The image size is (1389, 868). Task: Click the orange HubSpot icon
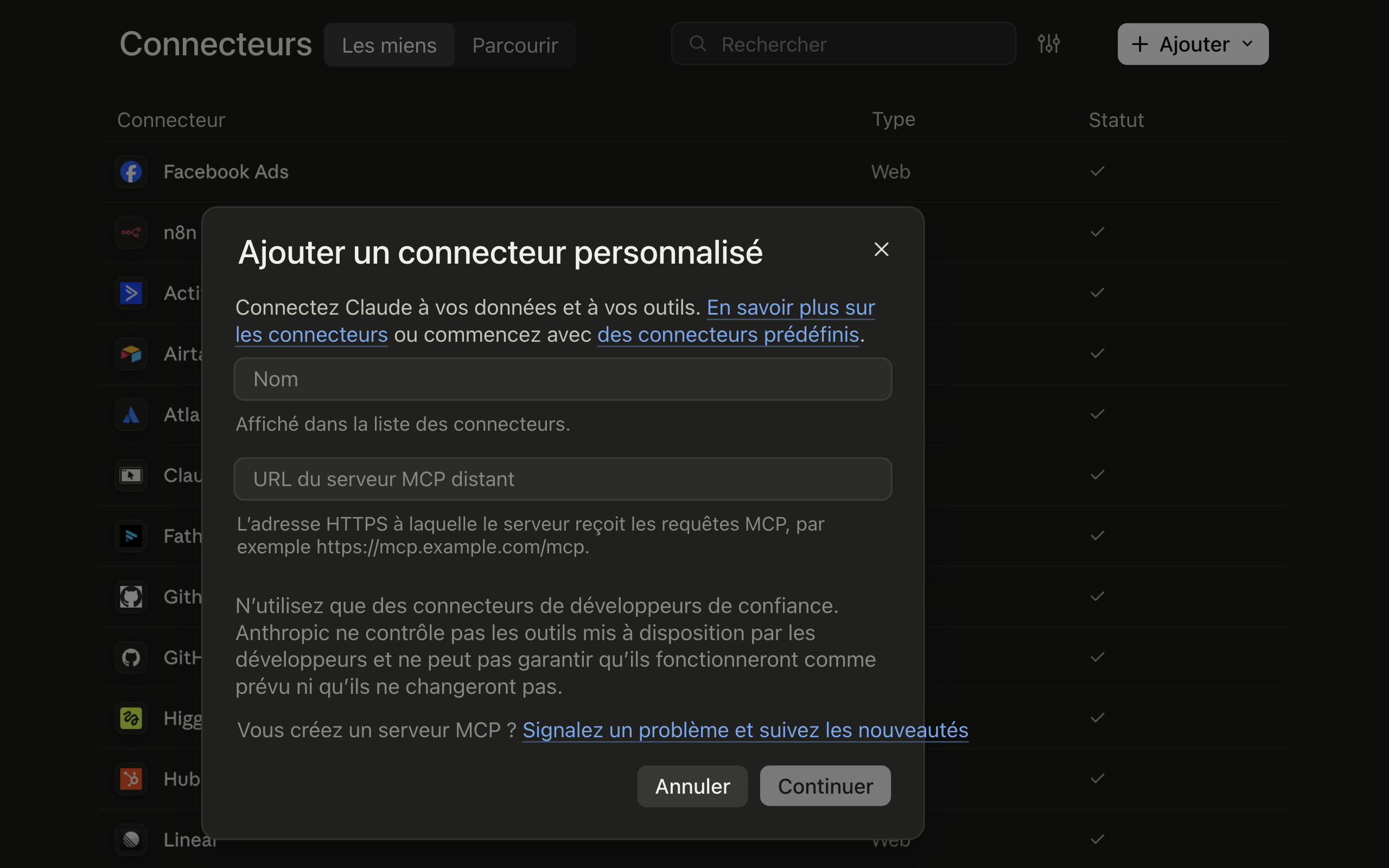131,779
